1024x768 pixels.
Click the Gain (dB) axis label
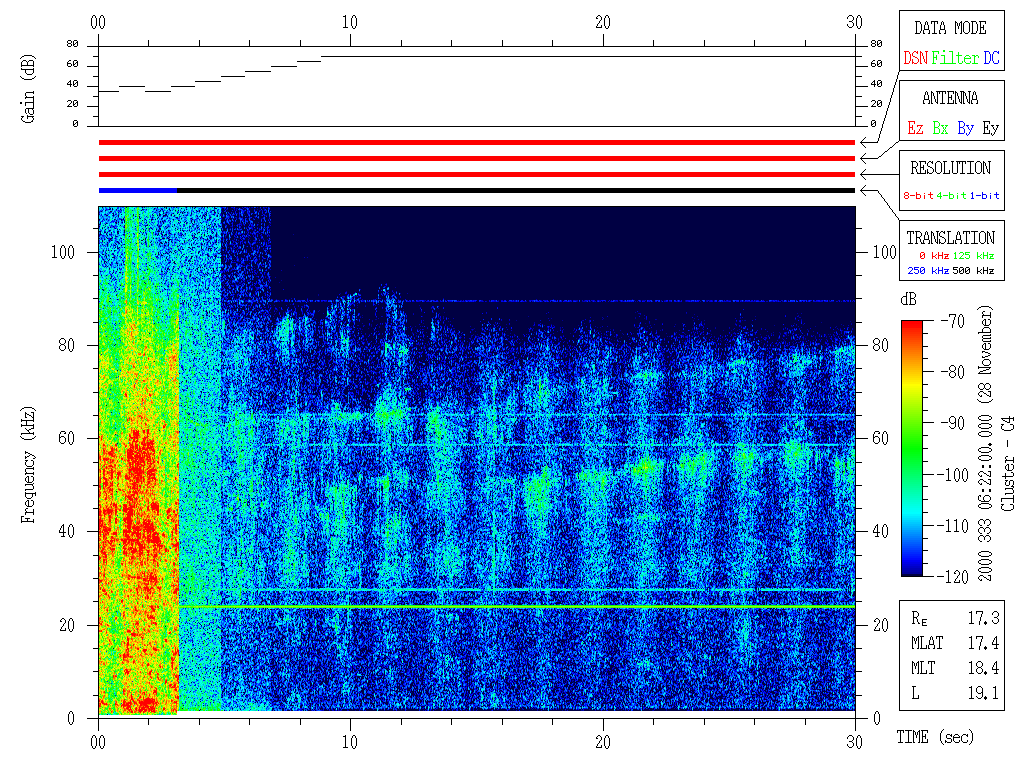point(27,86)
